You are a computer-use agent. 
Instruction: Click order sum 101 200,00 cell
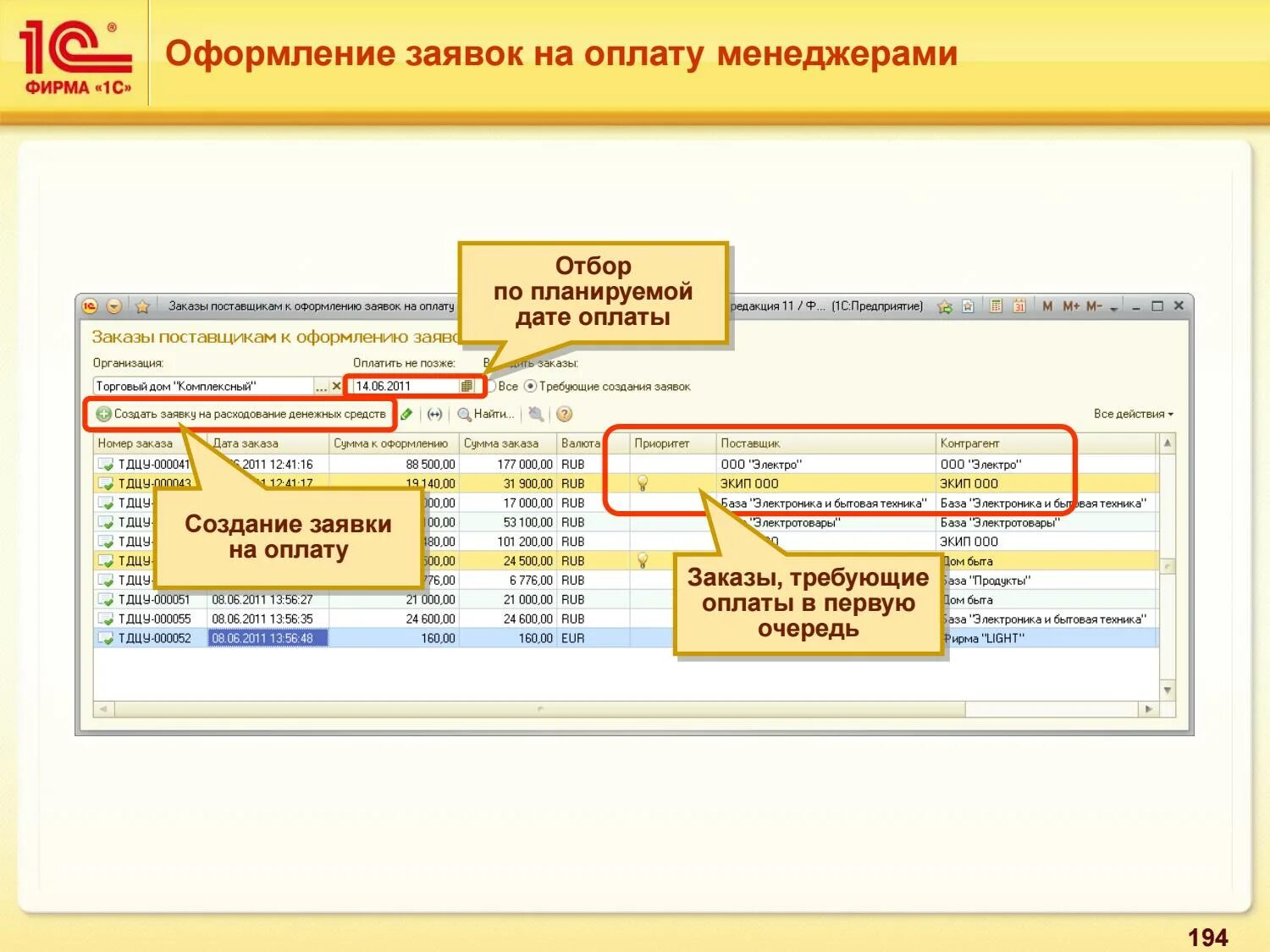[507, 541]
